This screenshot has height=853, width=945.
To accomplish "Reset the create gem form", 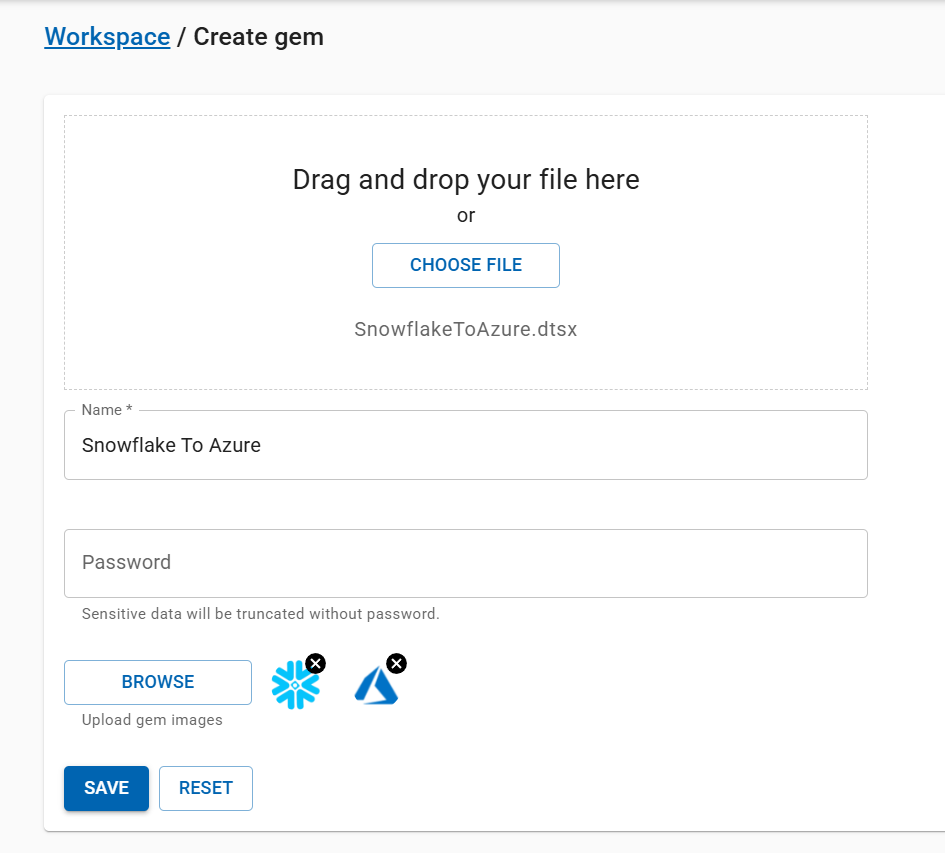I will (x=206, y=788).
